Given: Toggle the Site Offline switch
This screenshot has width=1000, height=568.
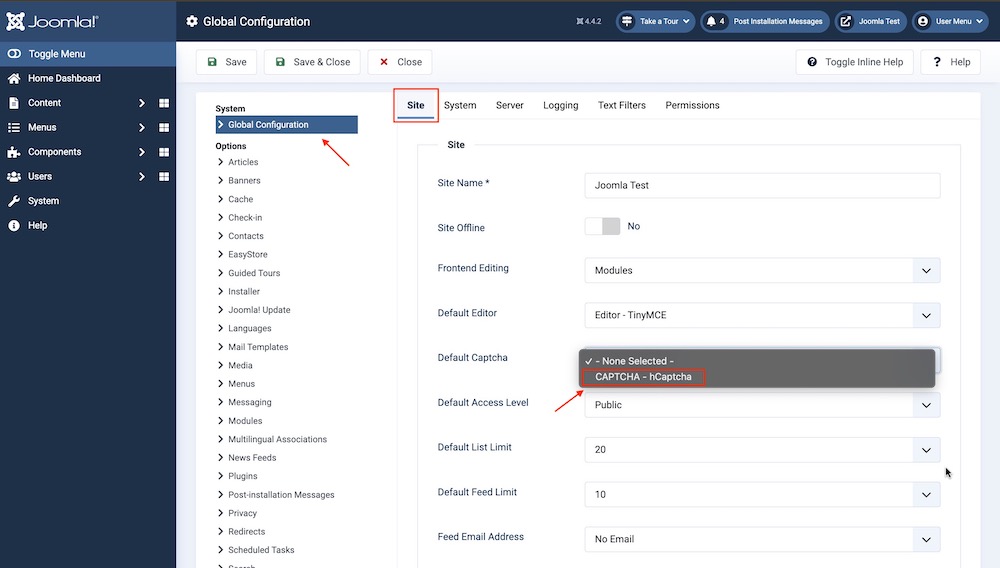Looking at the screenshot, I should [x=602, y=227].
